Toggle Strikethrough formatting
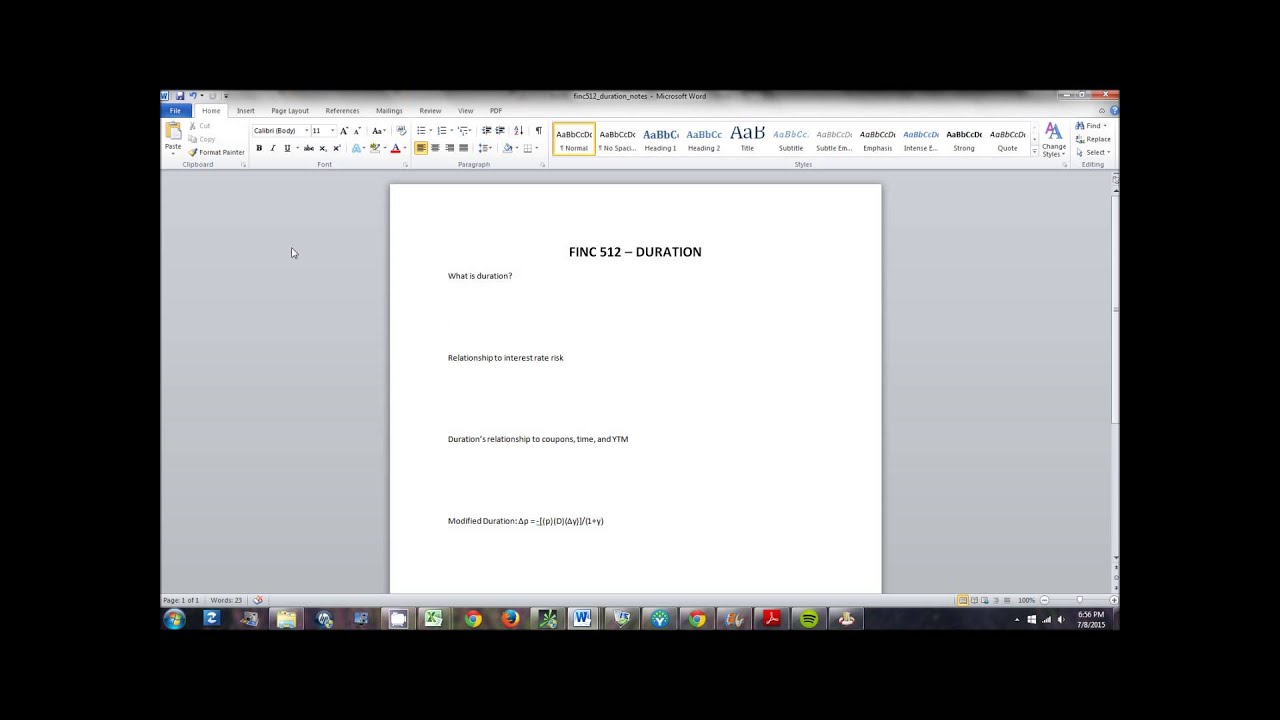This screenshot has width=1280, height=720. [x=308, y=148]
